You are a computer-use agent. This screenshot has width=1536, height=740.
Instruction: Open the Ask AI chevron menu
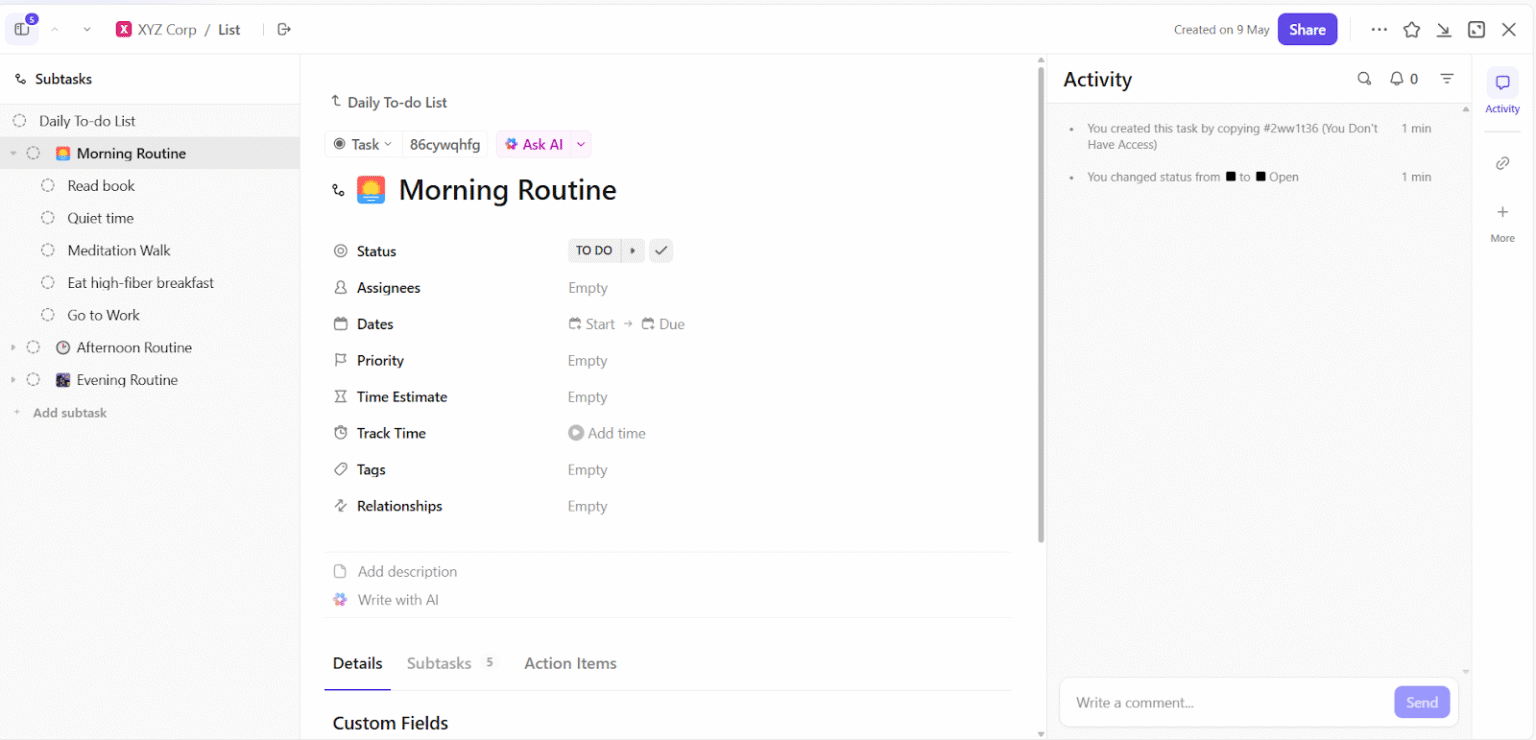pyautogui.click(x=580, y=144)
